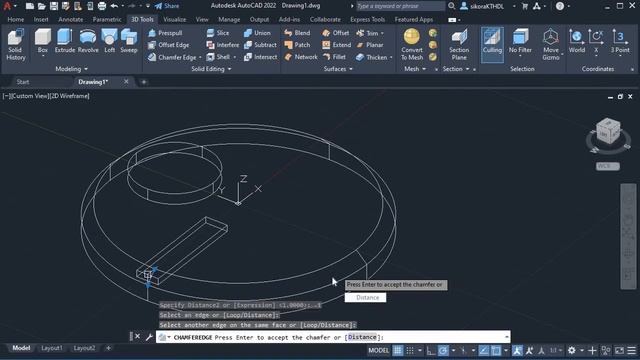640x360 pixels.
Task: Switch to the Annotate ribbon tab
Action: click(70, 19)
